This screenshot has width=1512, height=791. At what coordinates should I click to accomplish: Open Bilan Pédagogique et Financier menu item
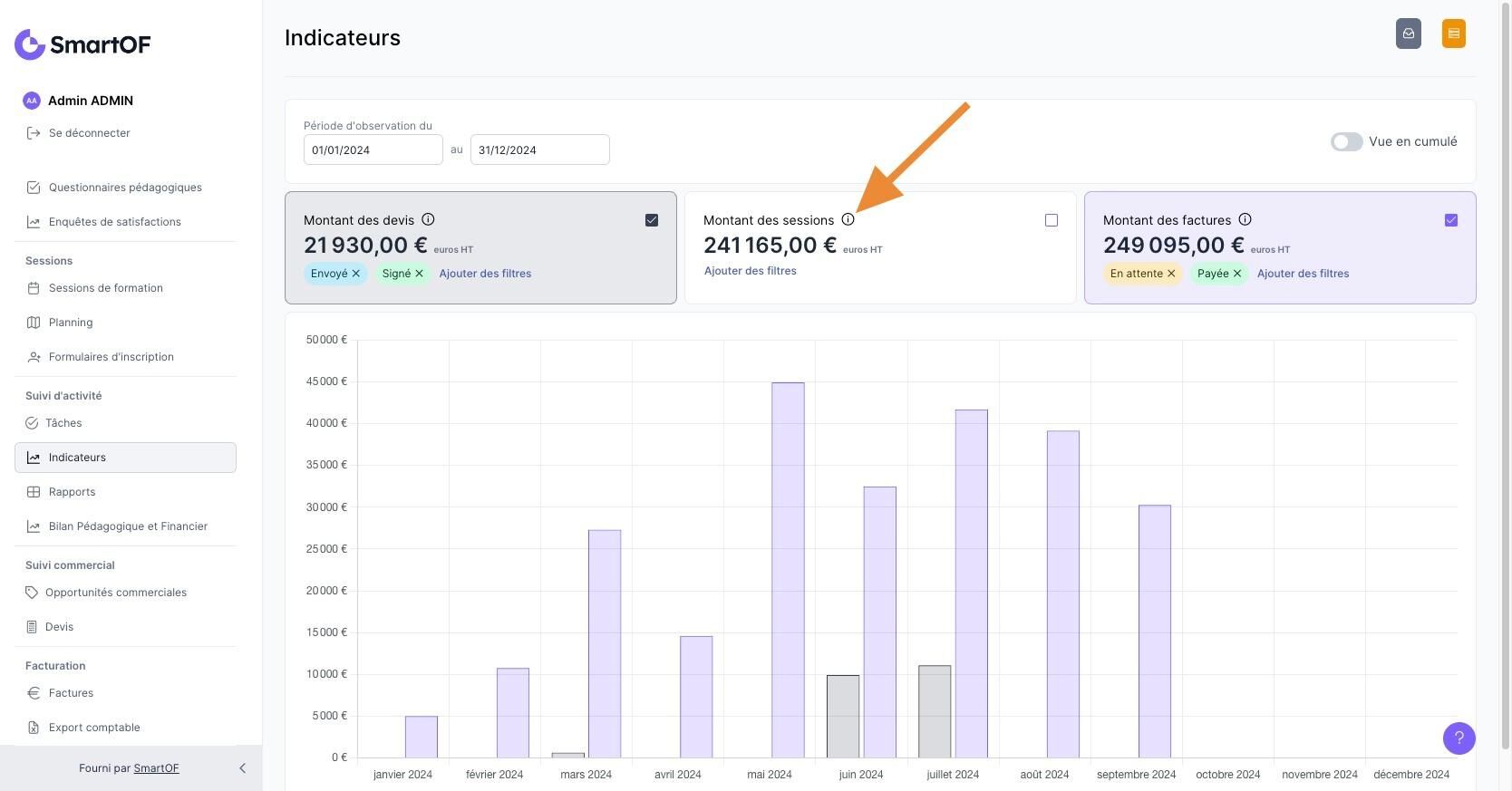(x=128, y=526)
